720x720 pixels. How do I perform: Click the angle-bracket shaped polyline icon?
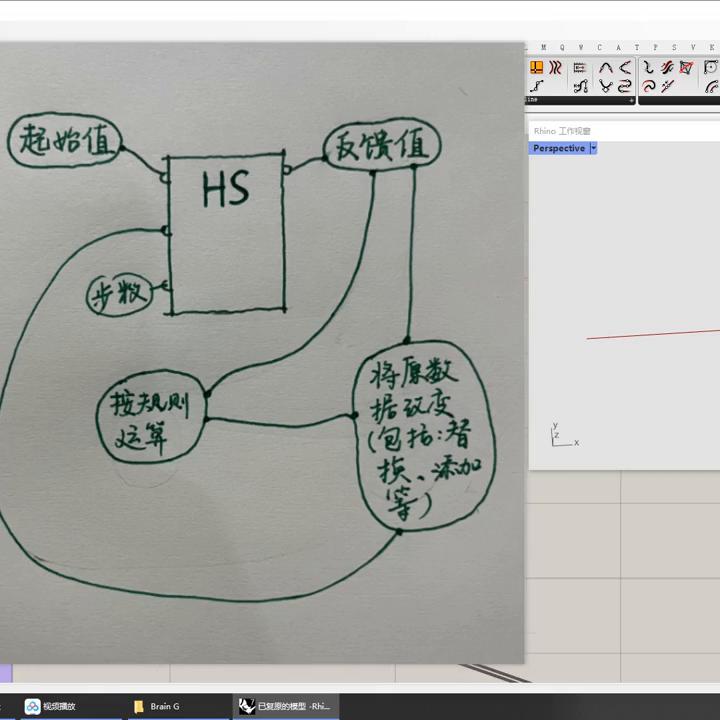pyautogui.click(x=624, y=68)
